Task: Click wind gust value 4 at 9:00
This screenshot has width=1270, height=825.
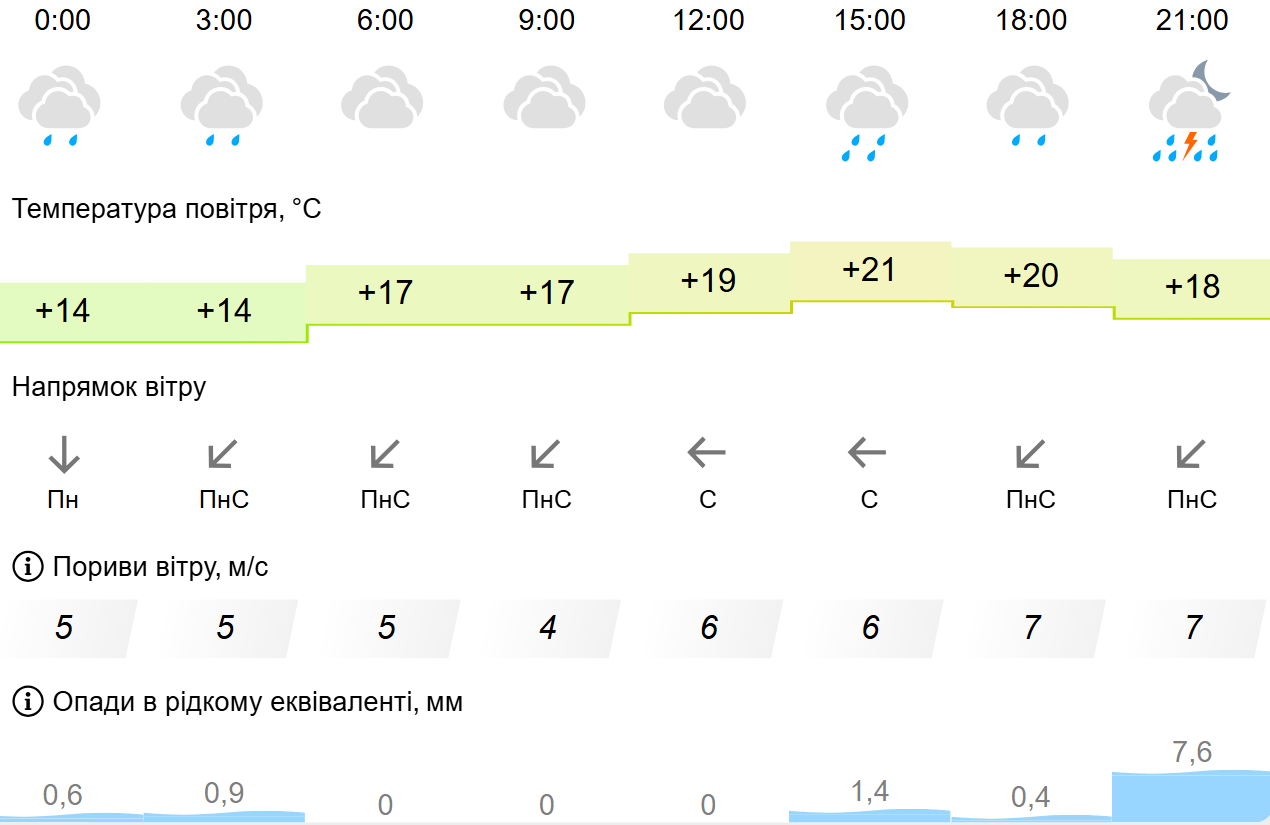Action: [548, 628]
